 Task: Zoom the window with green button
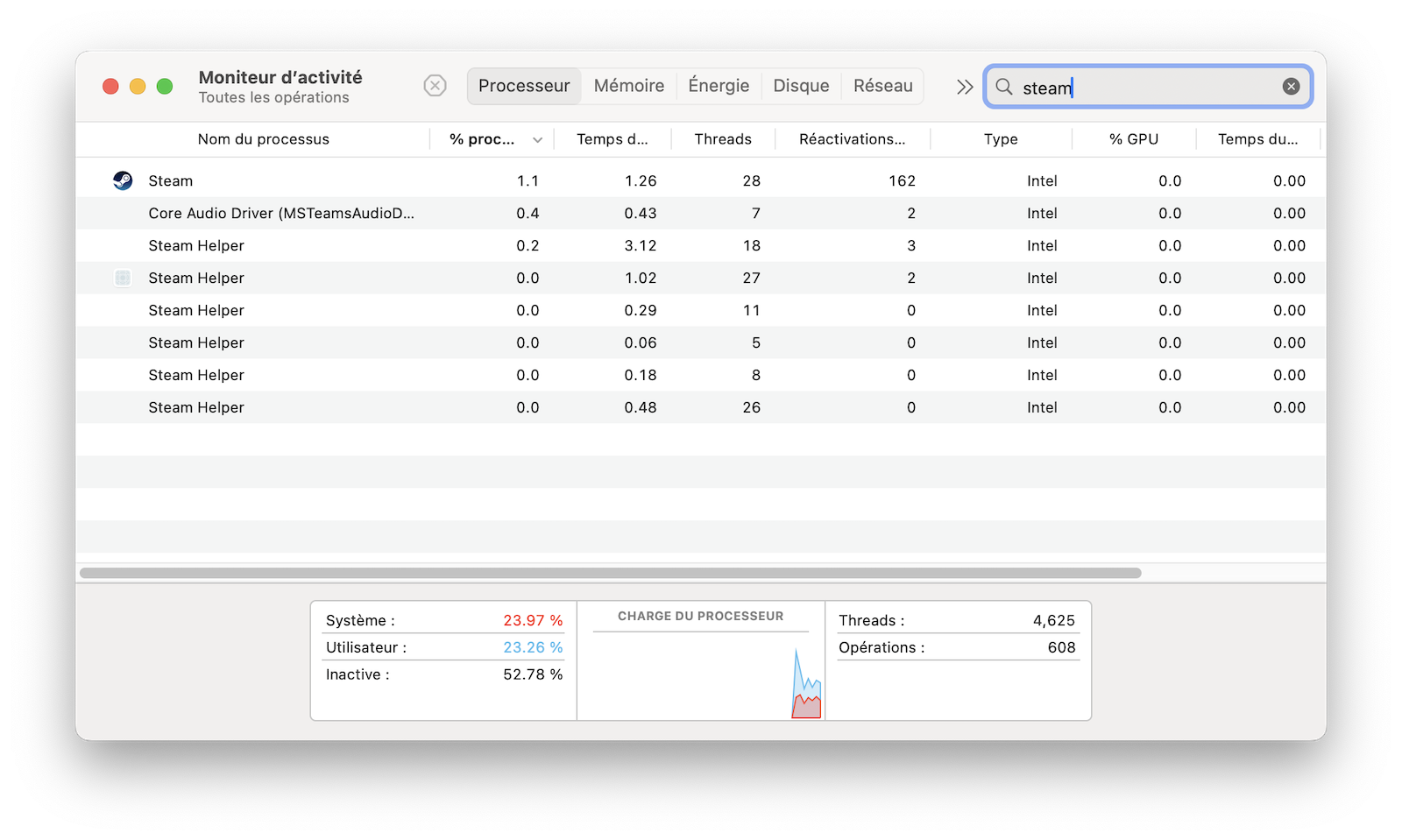(165, 86)
